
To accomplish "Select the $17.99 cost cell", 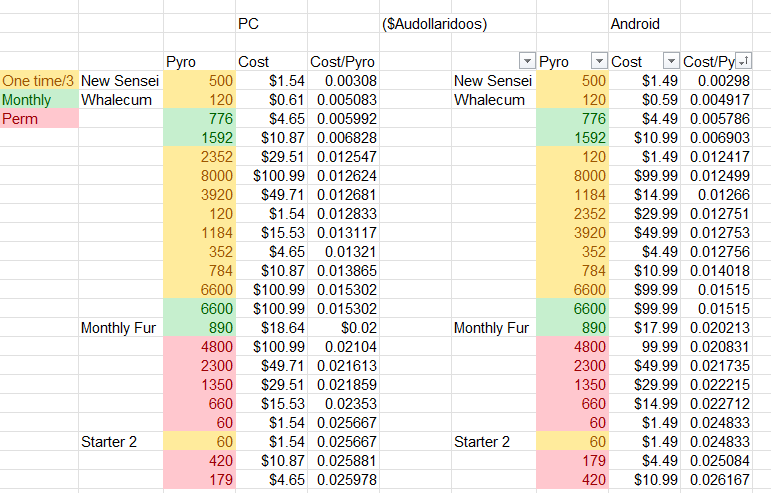I will point(644,328).
